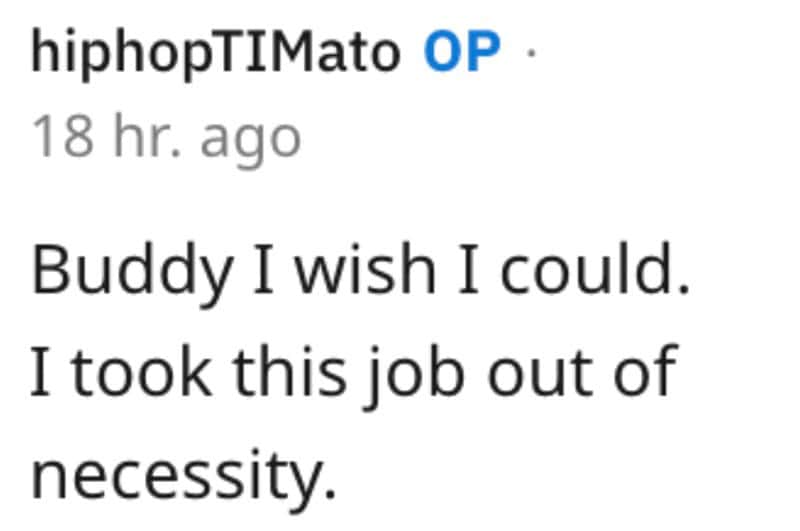Viewport: 800px width, 531px height.
Task: Open the 18 hr. ago timestamp permalink
Action: point(166,139)
